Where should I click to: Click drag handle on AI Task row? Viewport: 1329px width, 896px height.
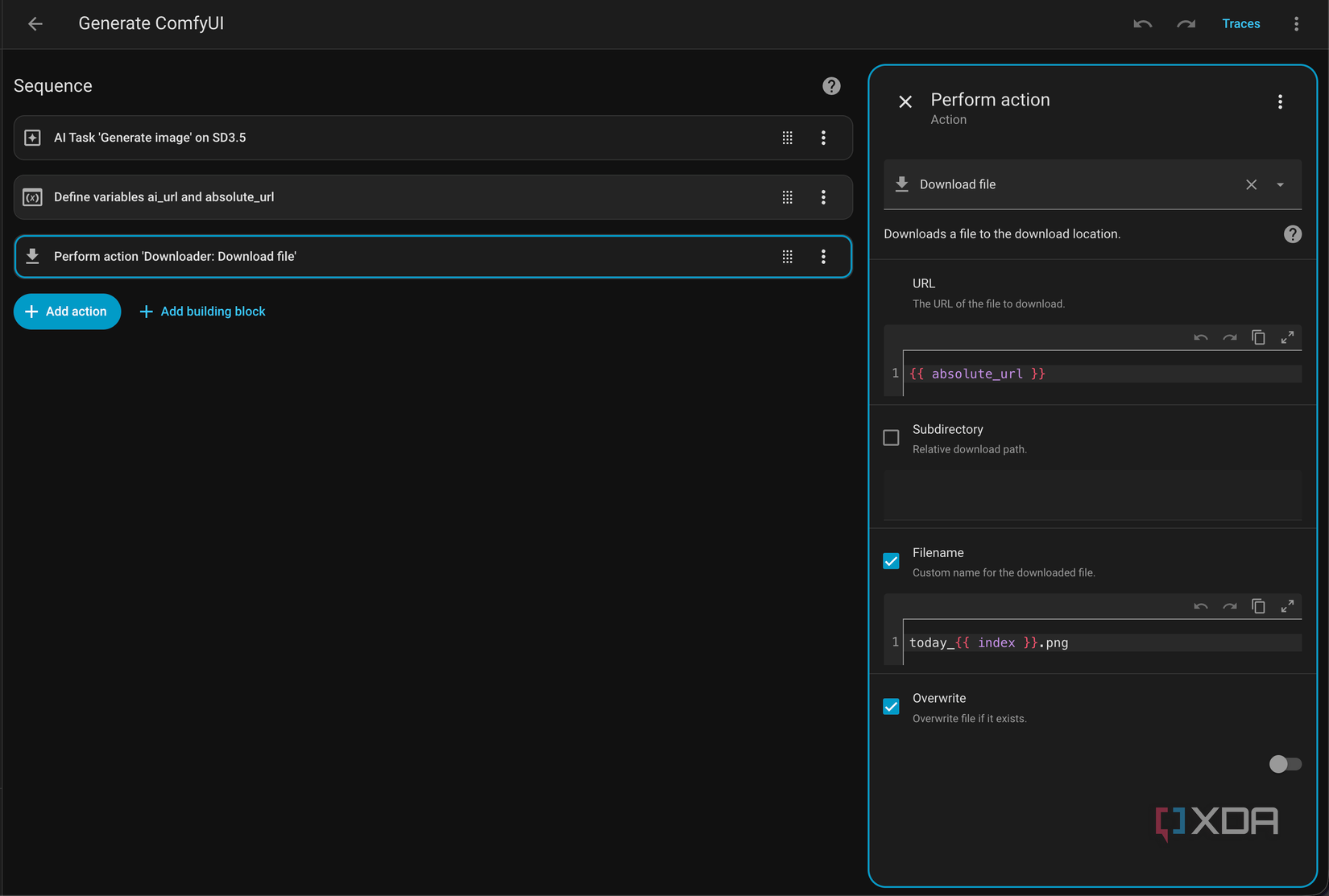pyautogui.click(x=787, y=138)
